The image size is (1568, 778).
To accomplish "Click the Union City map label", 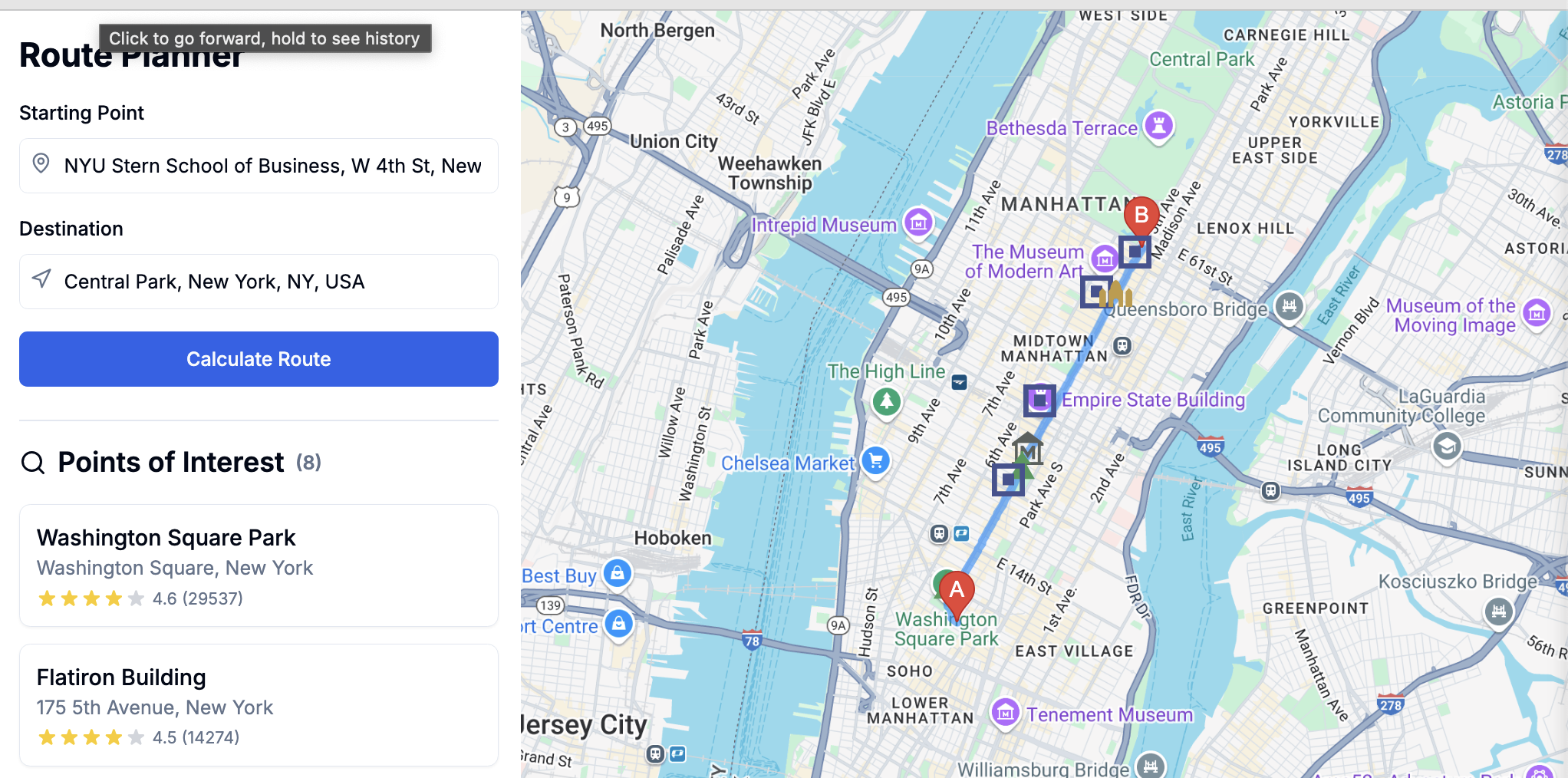I will click(674, 141).
